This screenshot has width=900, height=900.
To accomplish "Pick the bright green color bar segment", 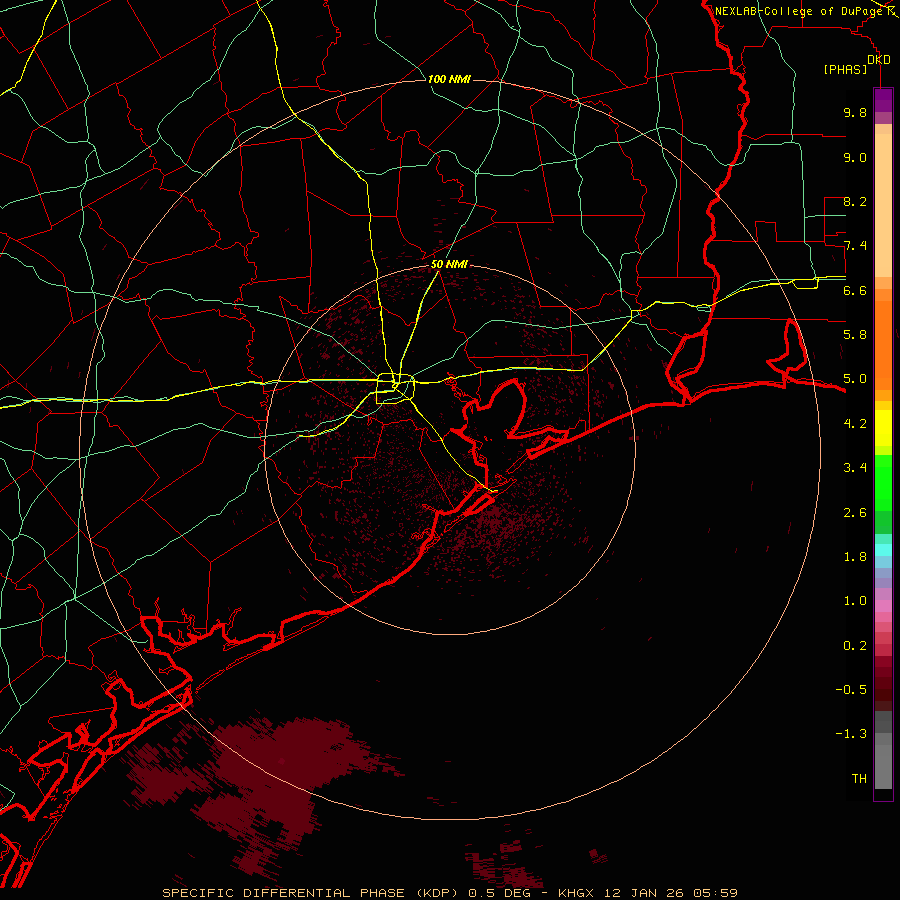I will click(883, 482).
